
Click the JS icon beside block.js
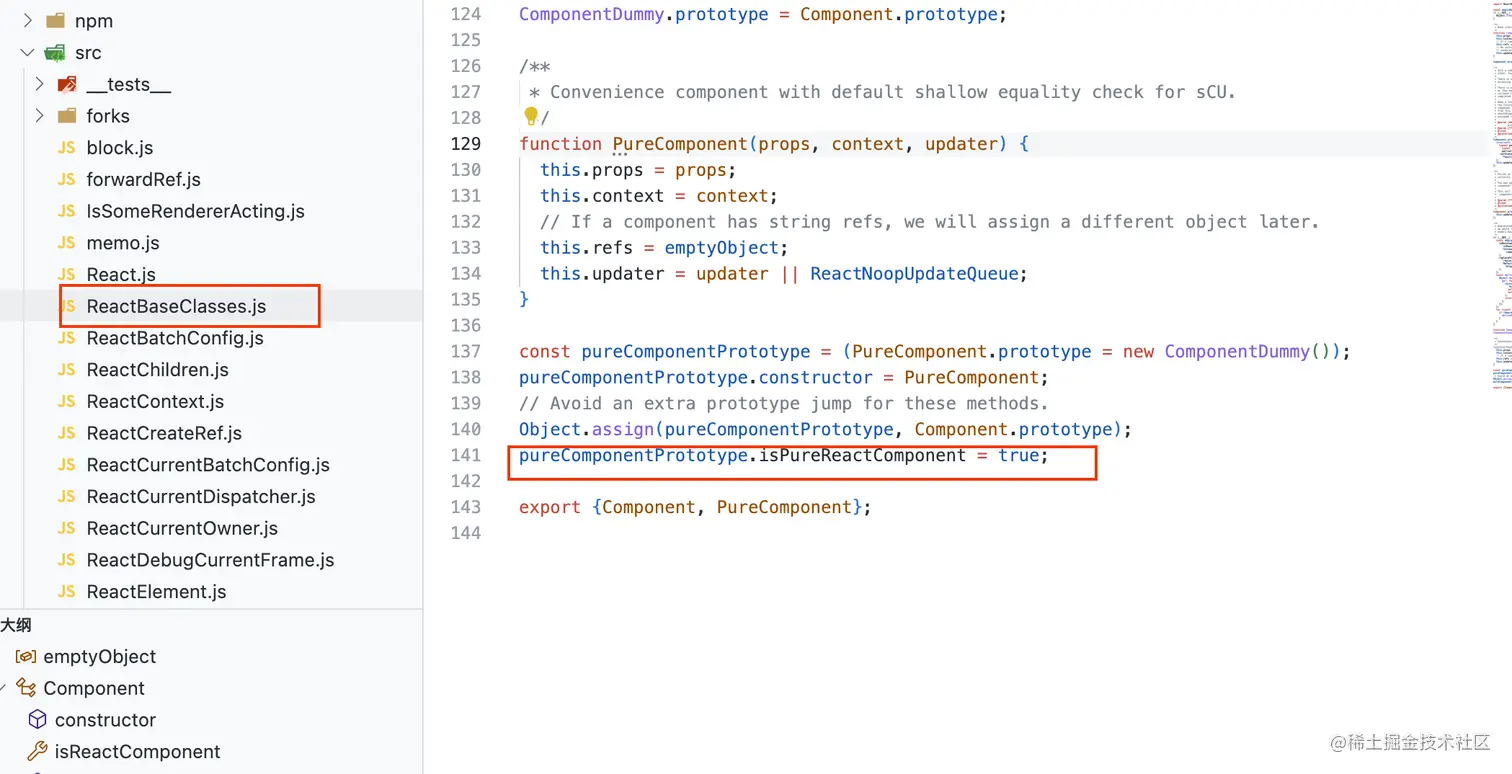(67, 148)
